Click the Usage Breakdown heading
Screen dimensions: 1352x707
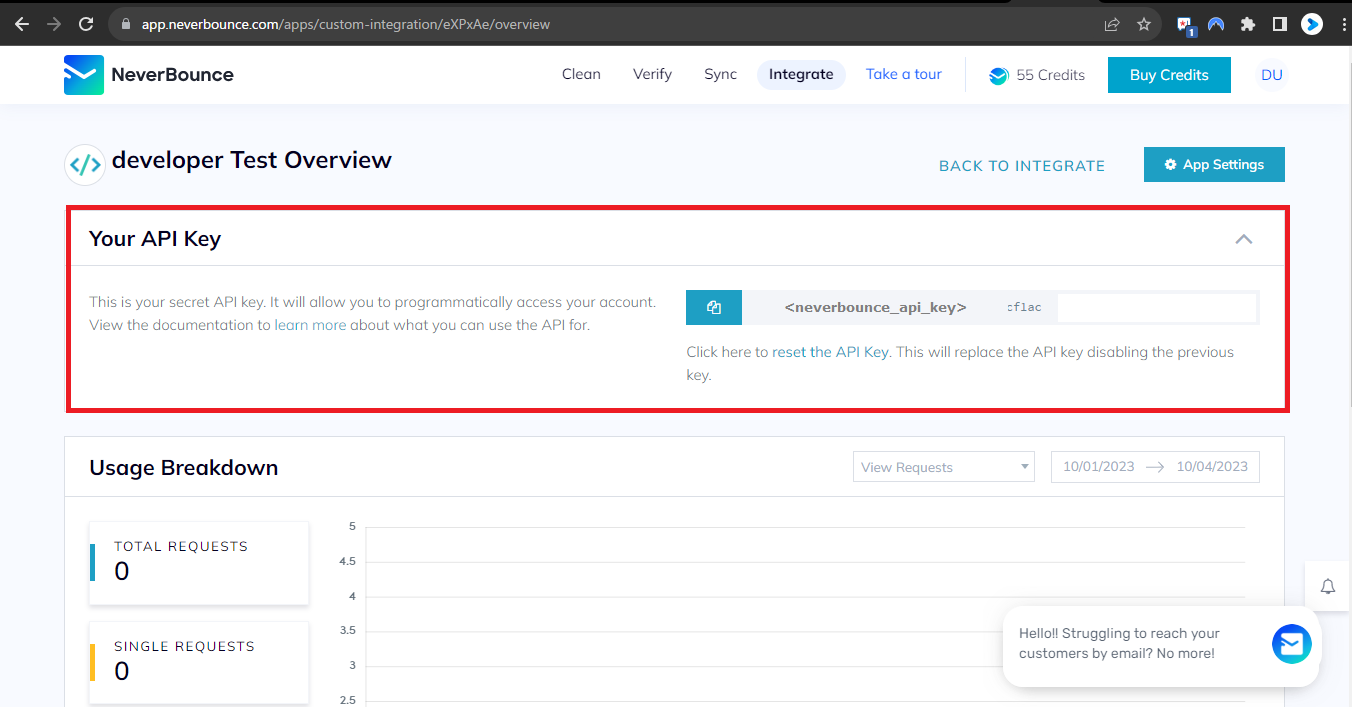pyautogui.click(x=184, y=468)
